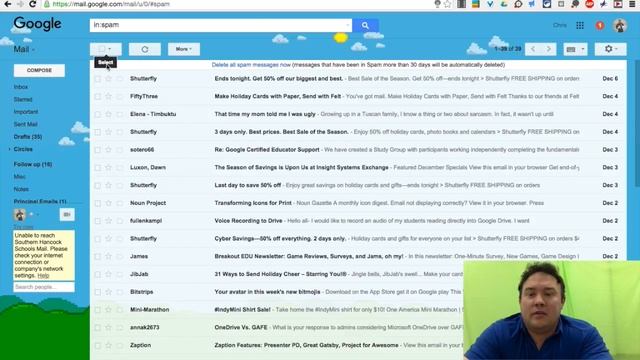
Task: Open the input tools keyboard dropdown
Action: pos(576,49)
